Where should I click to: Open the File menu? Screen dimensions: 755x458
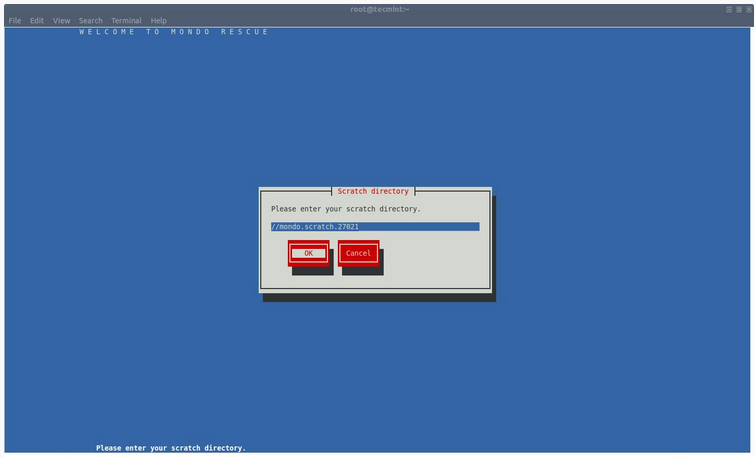(x=14, y=20)
